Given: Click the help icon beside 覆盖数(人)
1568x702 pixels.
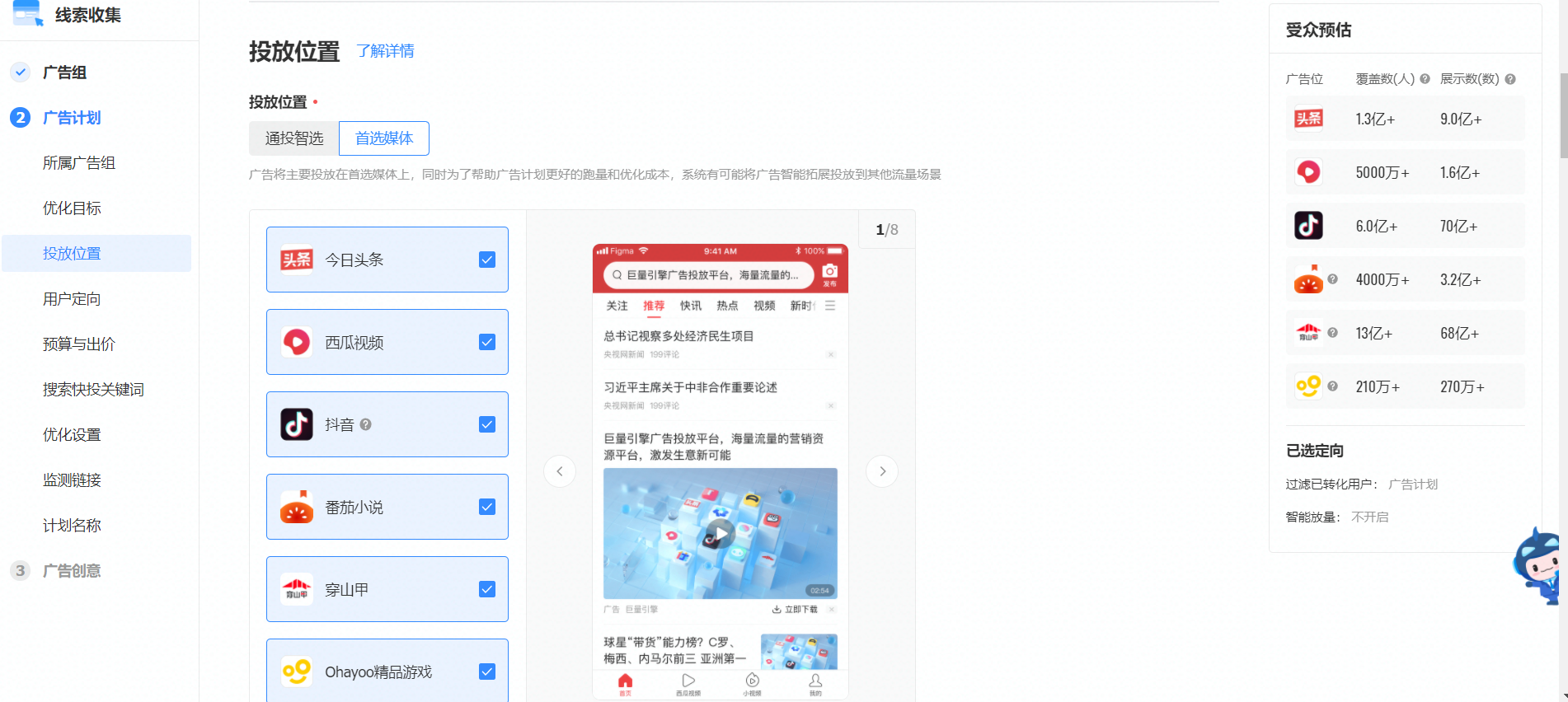Looking at the screenshot, I should pos(1425,79).
